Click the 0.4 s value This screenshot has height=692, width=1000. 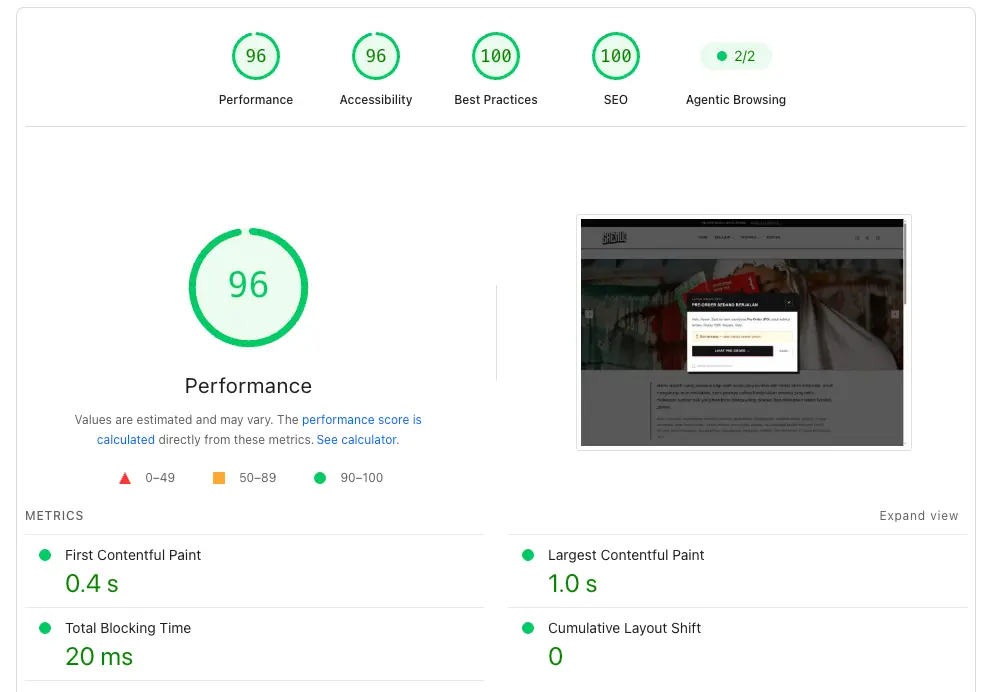click(92, 584)
